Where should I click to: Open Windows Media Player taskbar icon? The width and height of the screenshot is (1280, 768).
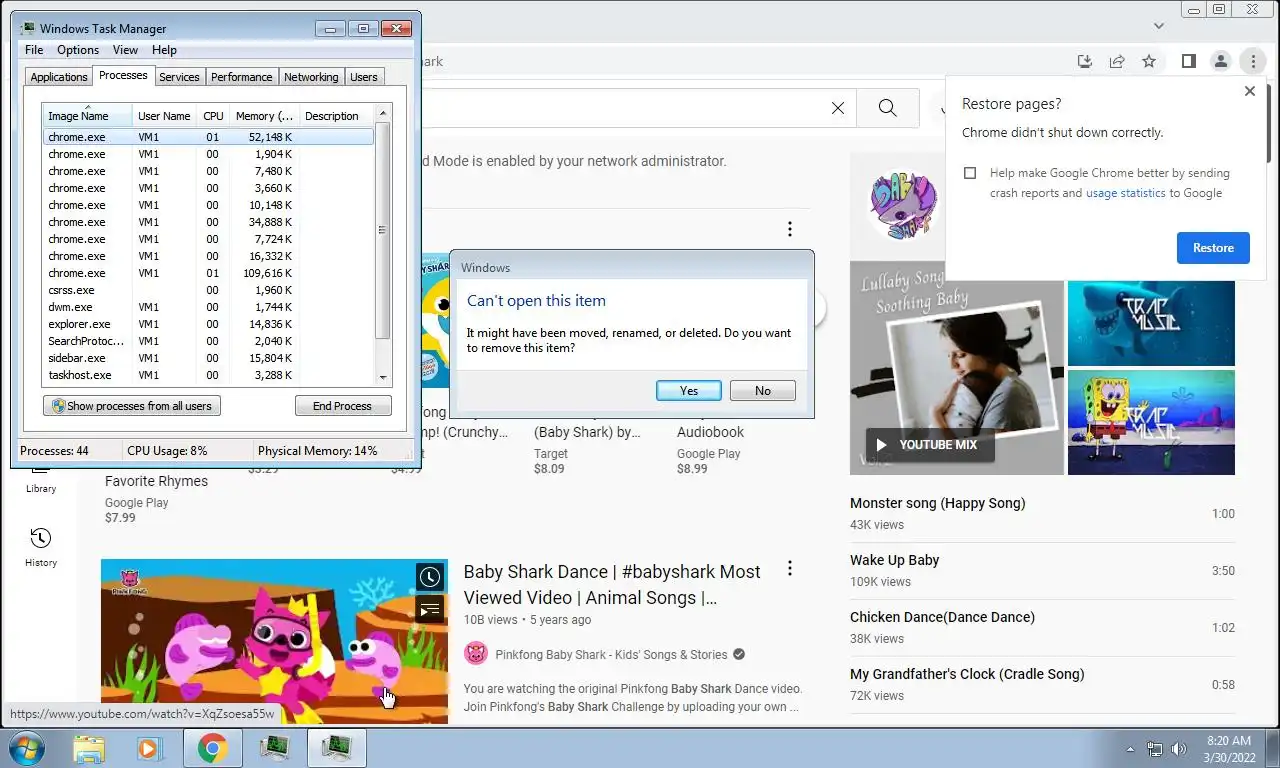pos(150,748)
